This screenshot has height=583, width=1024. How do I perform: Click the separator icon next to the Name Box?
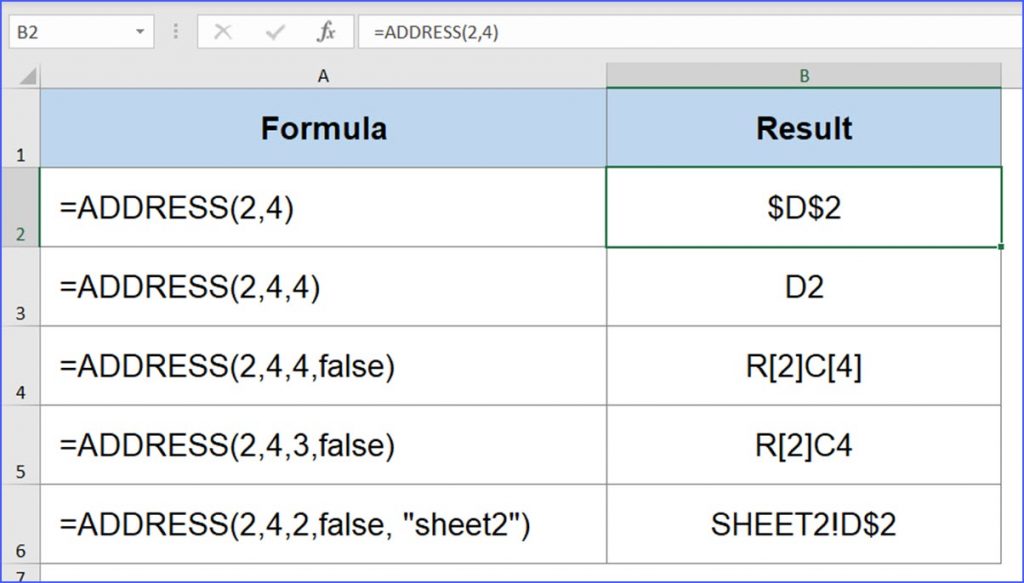175,31
